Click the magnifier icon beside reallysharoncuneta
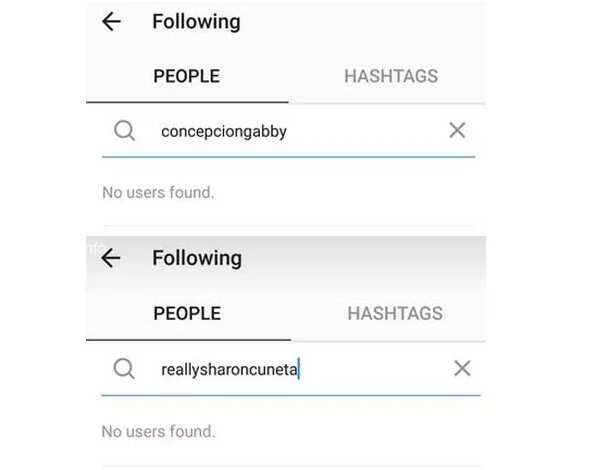608x470 pixels. coord(124,368)
